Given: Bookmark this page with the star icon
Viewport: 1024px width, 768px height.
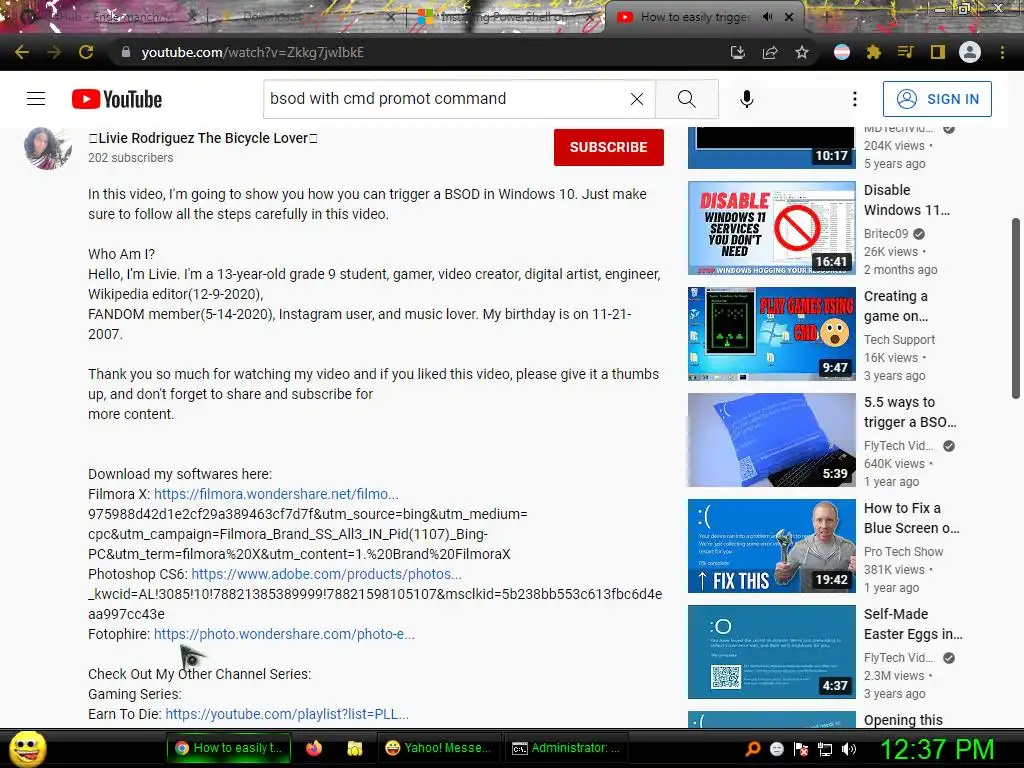Looking at the screenshot, I should tap(802, 52).
